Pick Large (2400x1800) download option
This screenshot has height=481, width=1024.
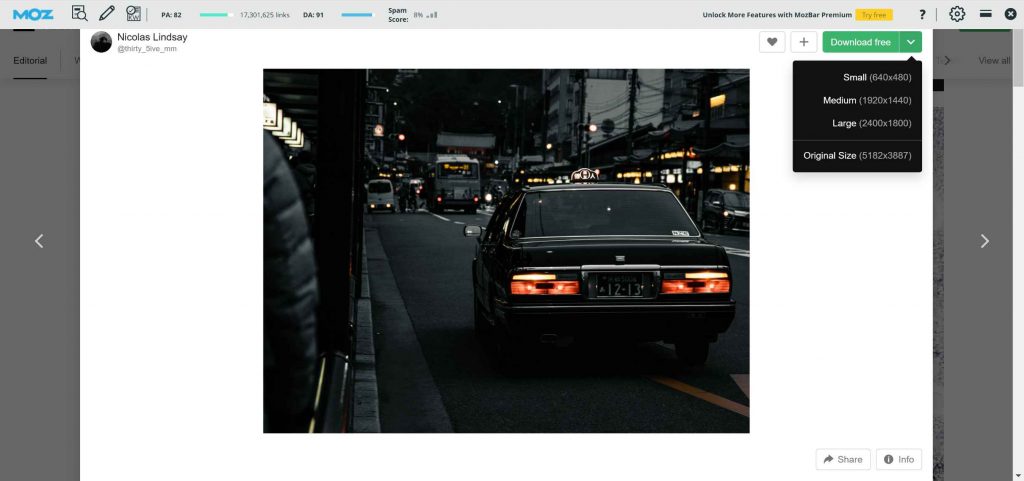871,123
